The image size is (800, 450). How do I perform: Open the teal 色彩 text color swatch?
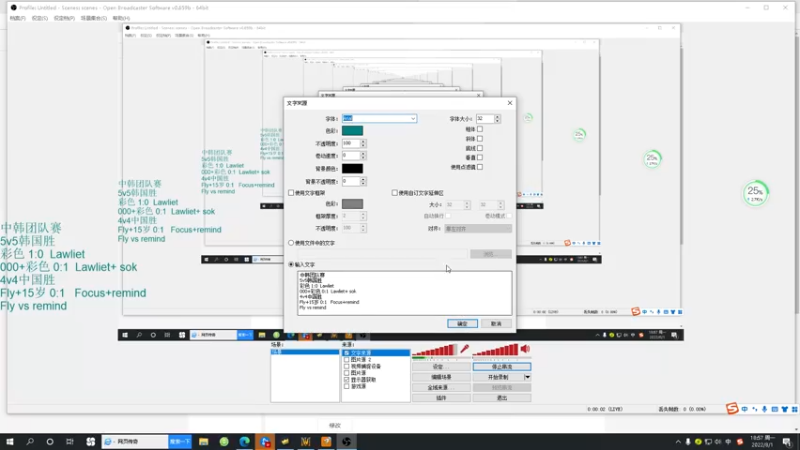coord(353,131)
